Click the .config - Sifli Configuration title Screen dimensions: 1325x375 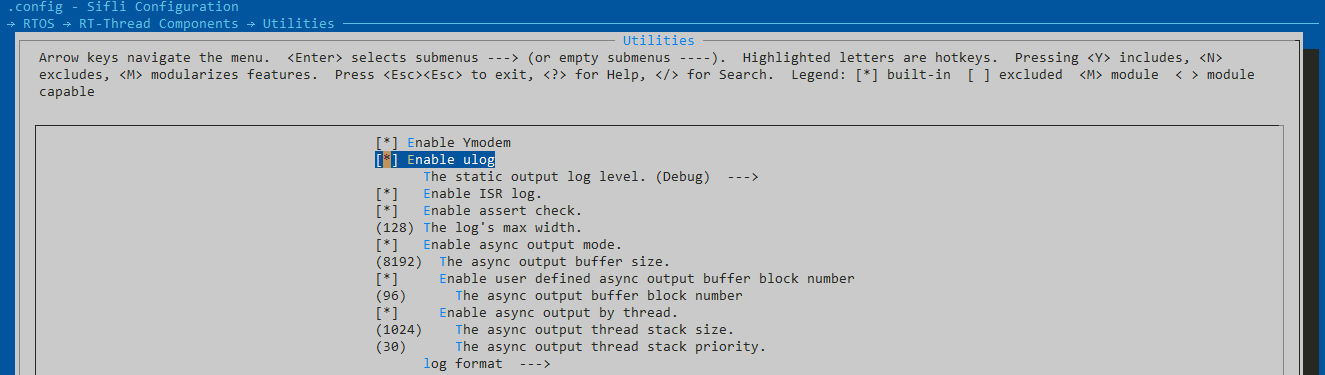(x=123, y=7)
